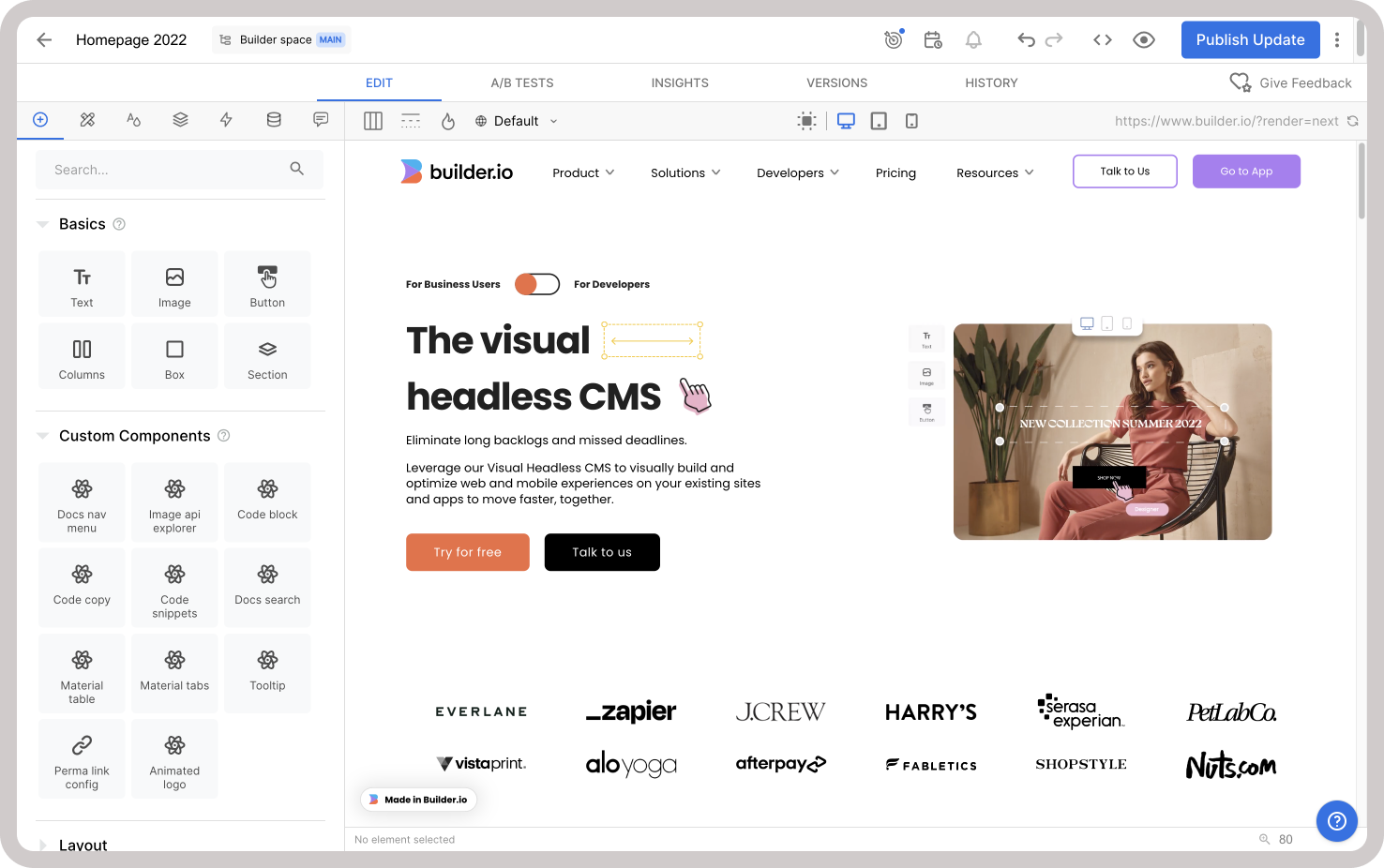Click Publish Update button
This screenshot has width=1384, height=868.
1250,39
